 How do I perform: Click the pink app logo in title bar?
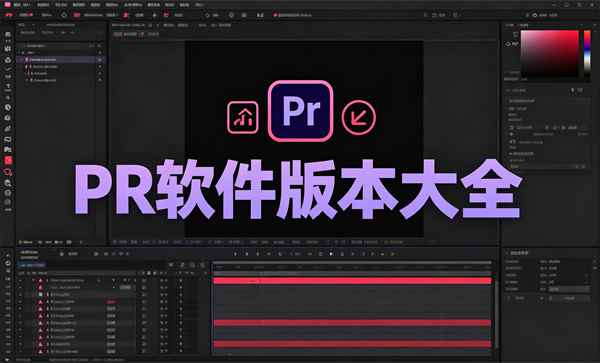7,5
